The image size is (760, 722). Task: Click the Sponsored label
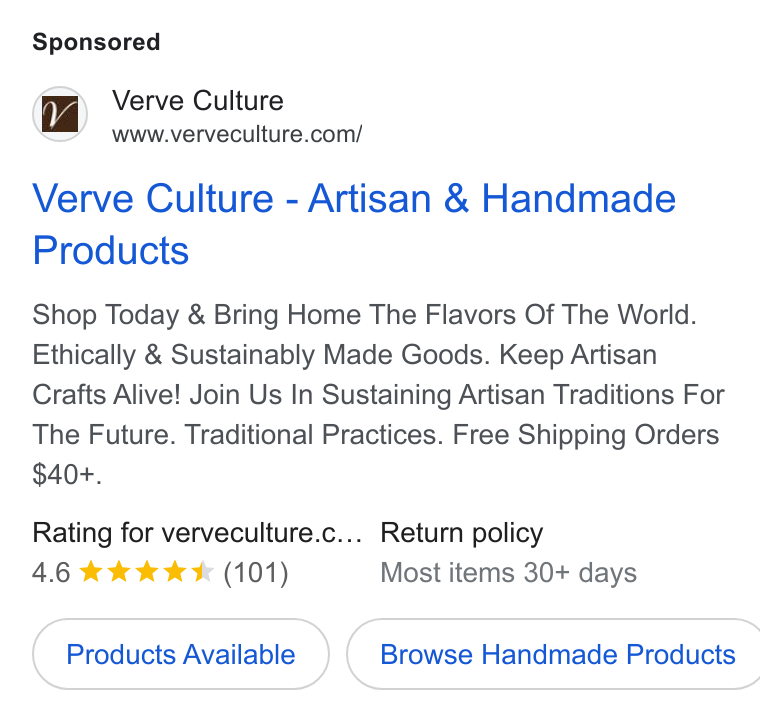coord(96,42)
